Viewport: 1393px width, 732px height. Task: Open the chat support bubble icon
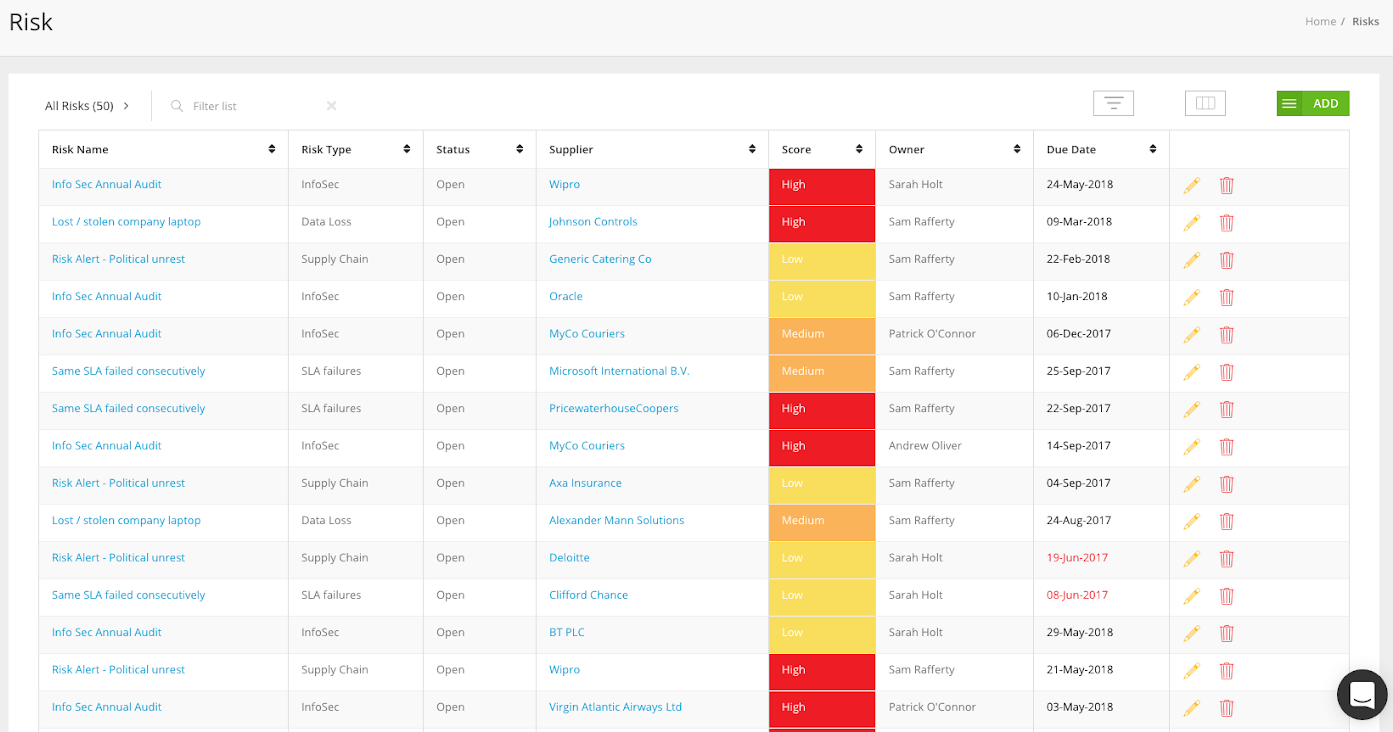click(1362, 694)
